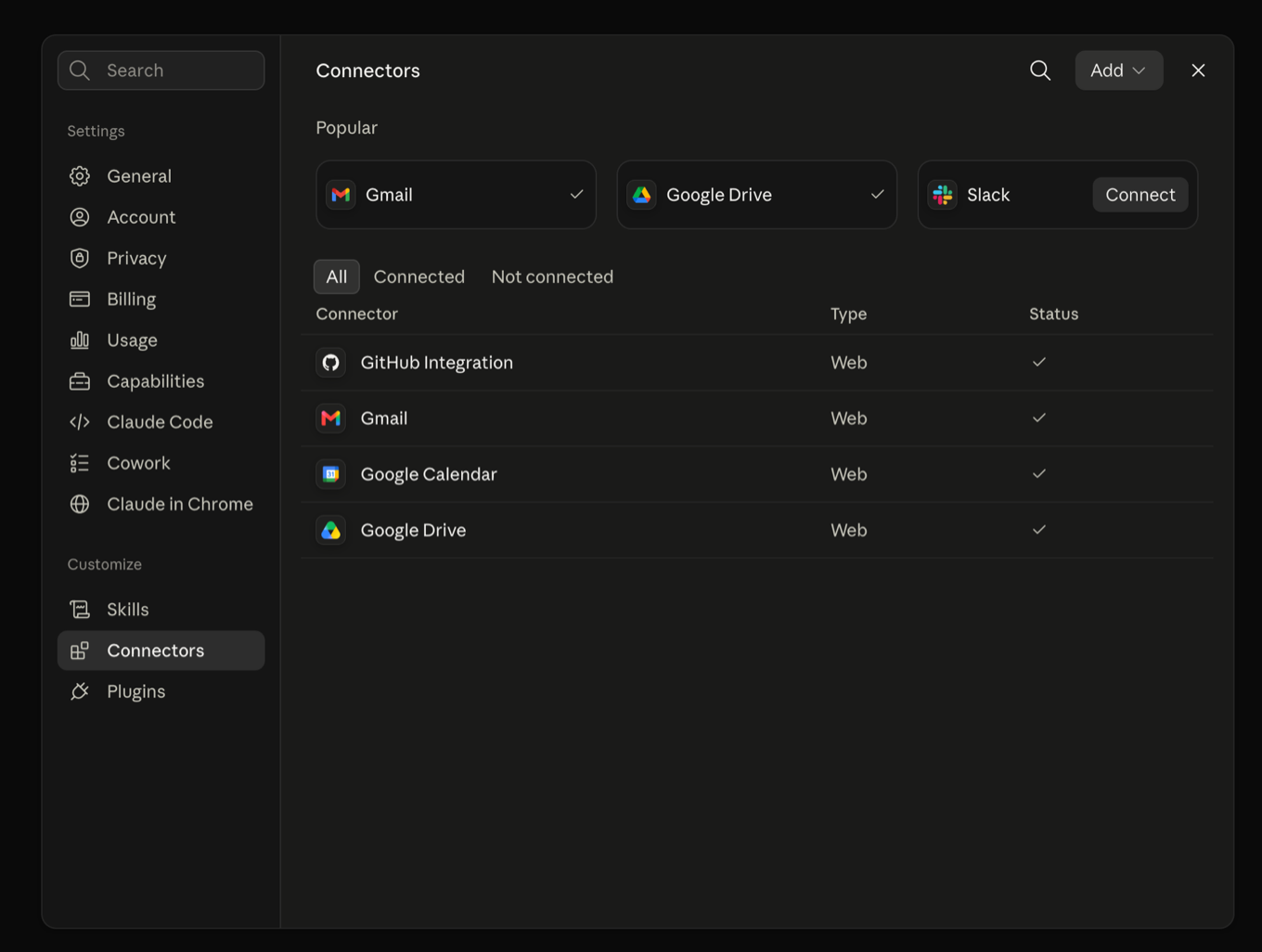
Task: Click the Usage bar chart icon
Action: [80, 340]
